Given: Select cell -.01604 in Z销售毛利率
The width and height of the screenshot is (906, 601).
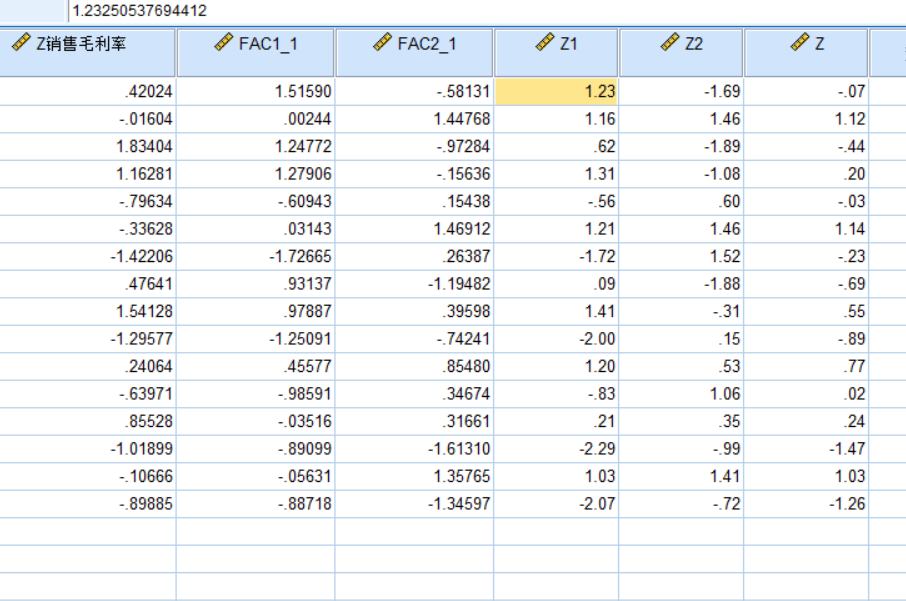Looking at the screenshot, I should [x=87, y=119].
